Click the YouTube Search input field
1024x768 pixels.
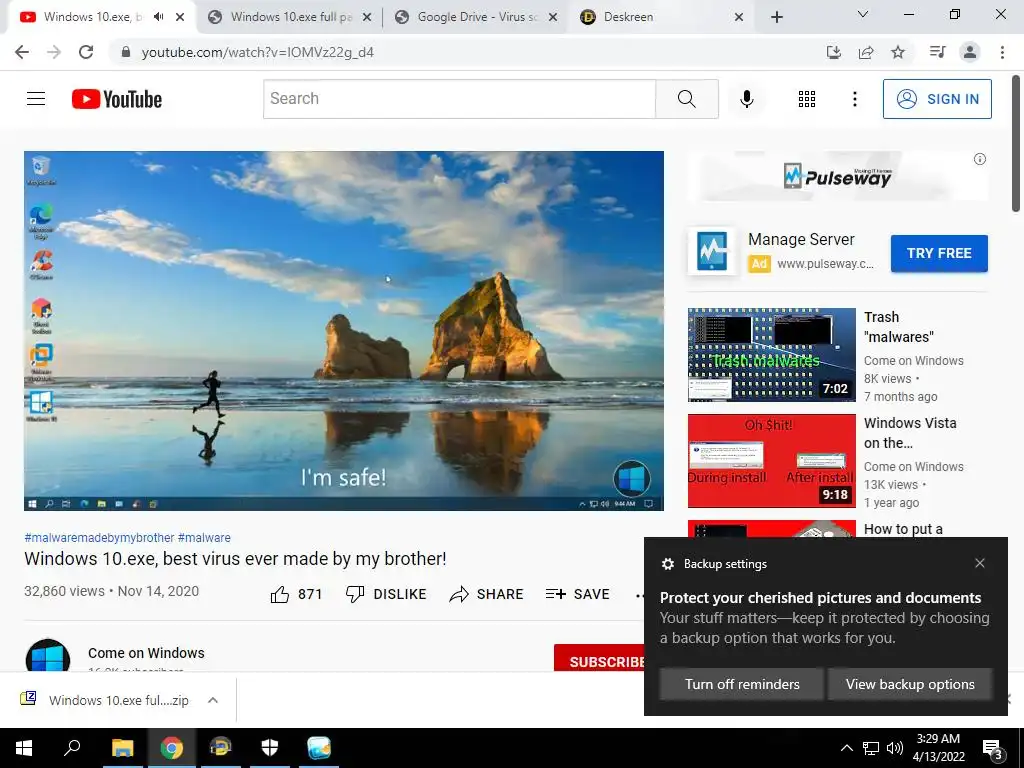(460, 99)
